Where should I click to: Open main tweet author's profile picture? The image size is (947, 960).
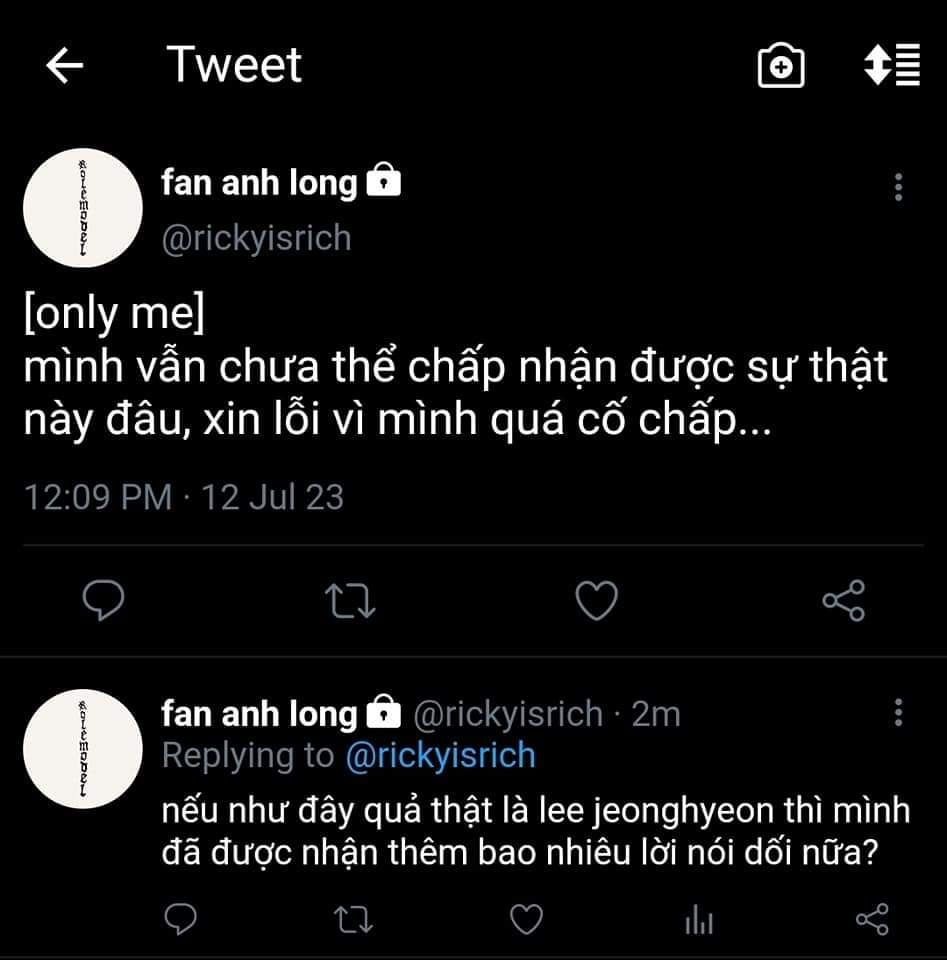(x=82, y=209)
